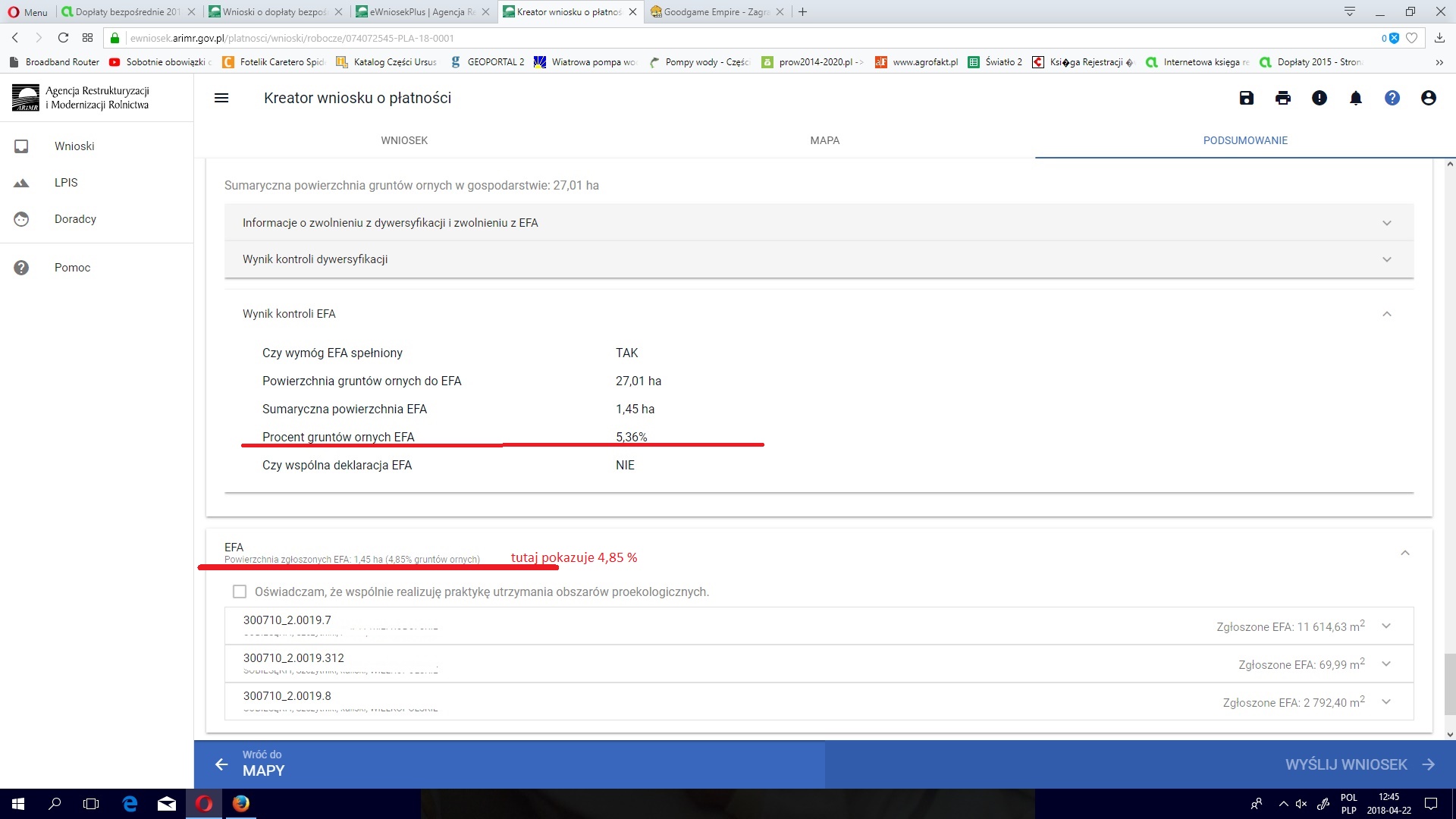Viewport: 1456px width, 819px height.
Task: Click the blue help question mark icon
Action: 1392,98
